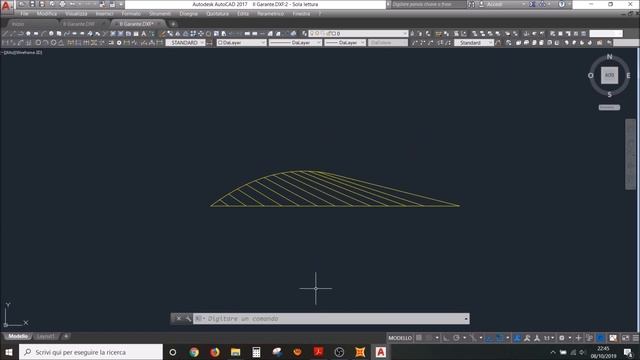640x360 pixels.
Task: Click the E direction on the ViewCube compass
Action: [x=628, y=76]
